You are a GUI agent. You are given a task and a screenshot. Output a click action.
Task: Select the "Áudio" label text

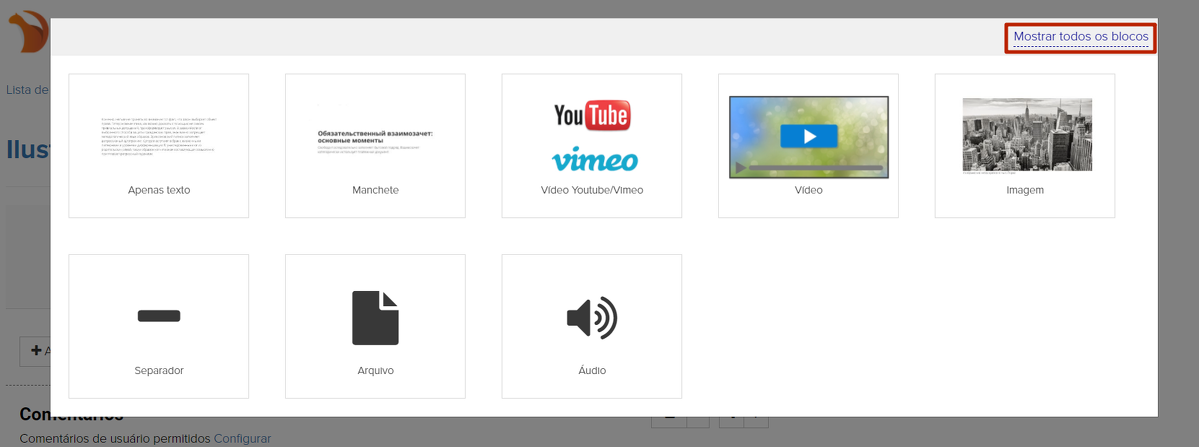(x=591, y=370)
